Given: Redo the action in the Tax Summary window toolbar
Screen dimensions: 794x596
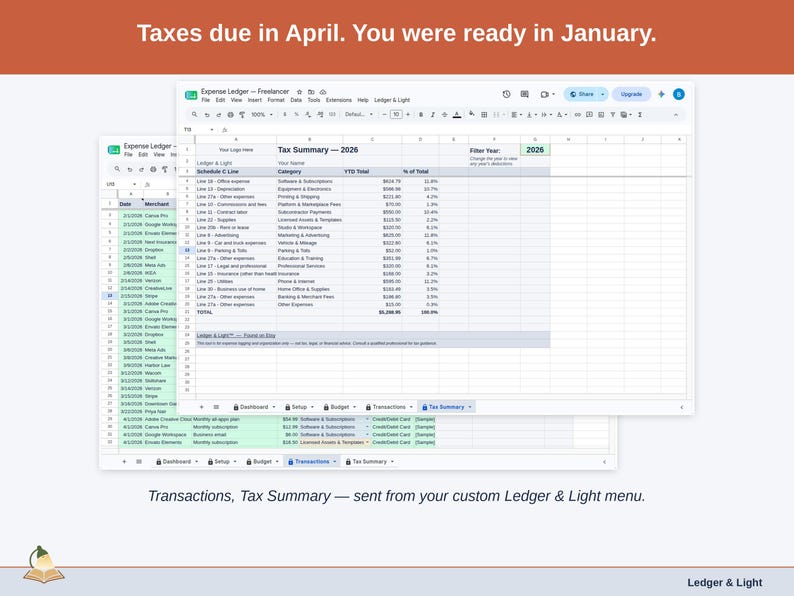Looking at the screenshot, I should (219, 115).
